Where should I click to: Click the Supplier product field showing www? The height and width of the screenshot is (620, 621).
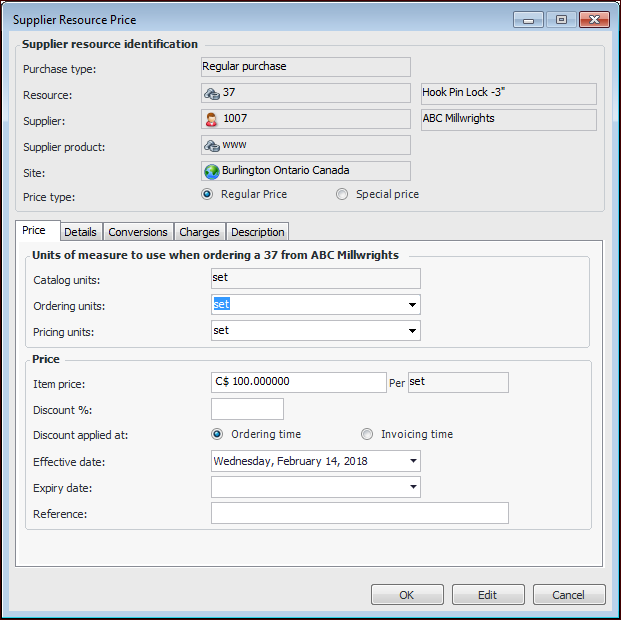pos(306,145)
